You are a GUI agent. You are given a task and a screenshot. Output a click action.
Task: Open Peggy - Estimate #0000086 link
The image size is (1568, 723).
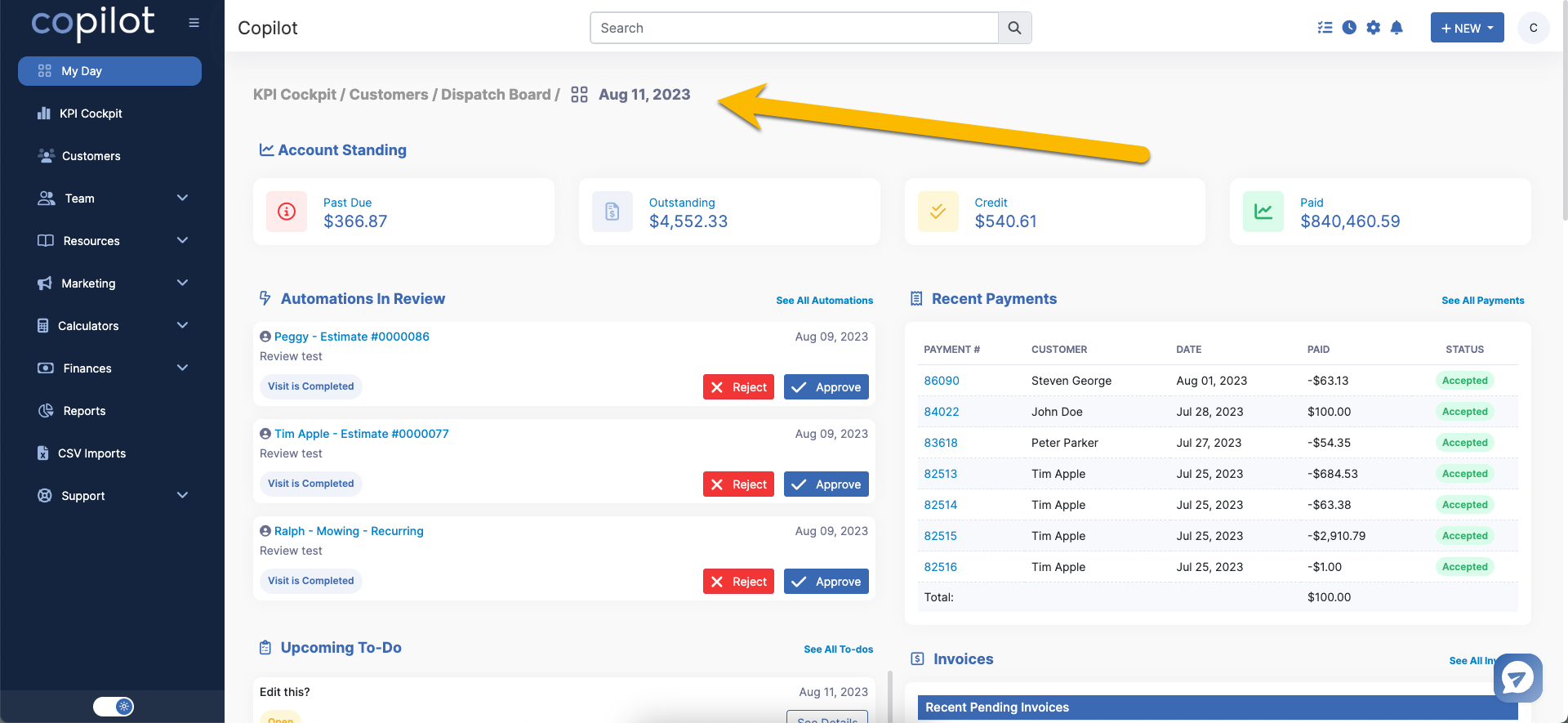[x=352, y=337]
